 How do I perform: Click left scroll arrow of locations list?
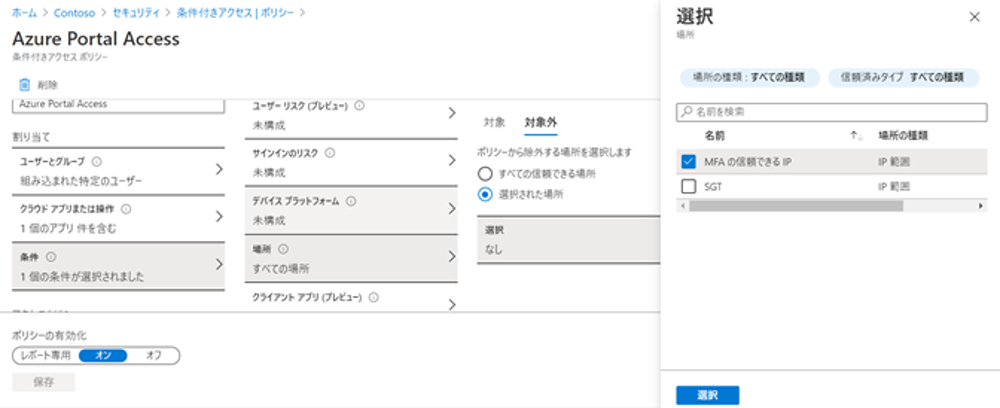click(682, 206)
